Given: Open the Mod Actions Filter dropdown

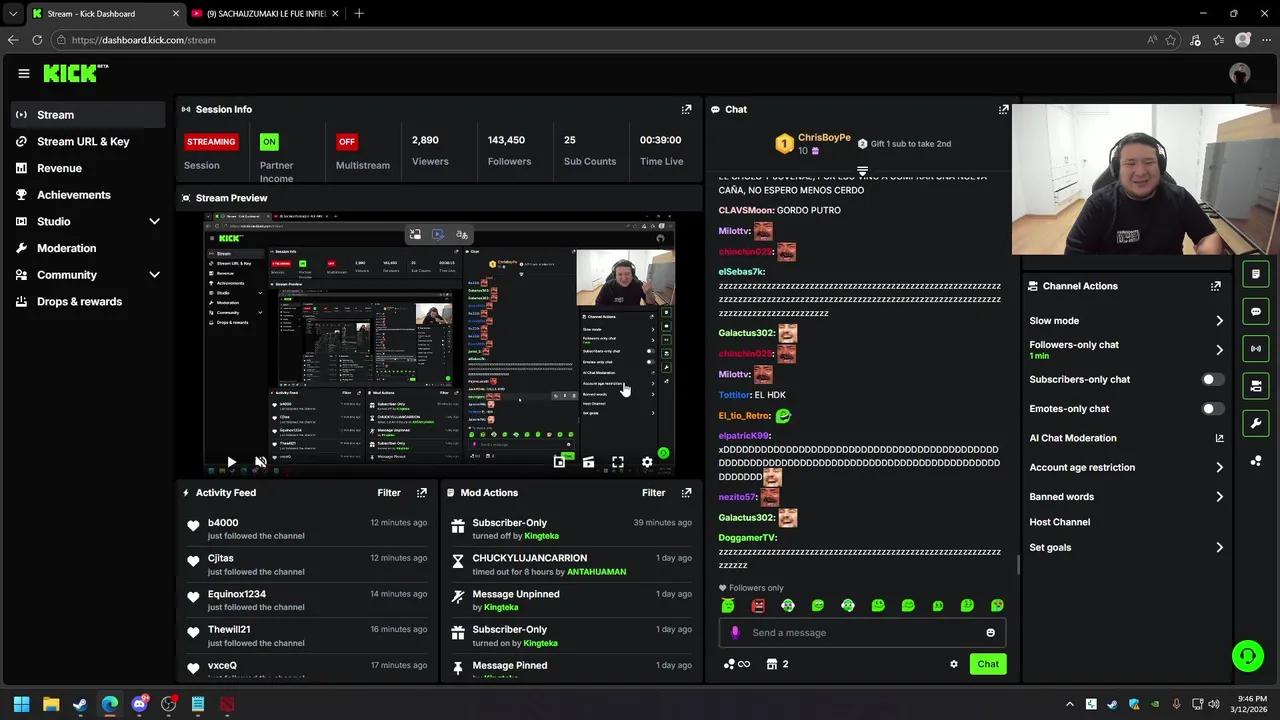Looking at the screenshot, I should 653,493.
